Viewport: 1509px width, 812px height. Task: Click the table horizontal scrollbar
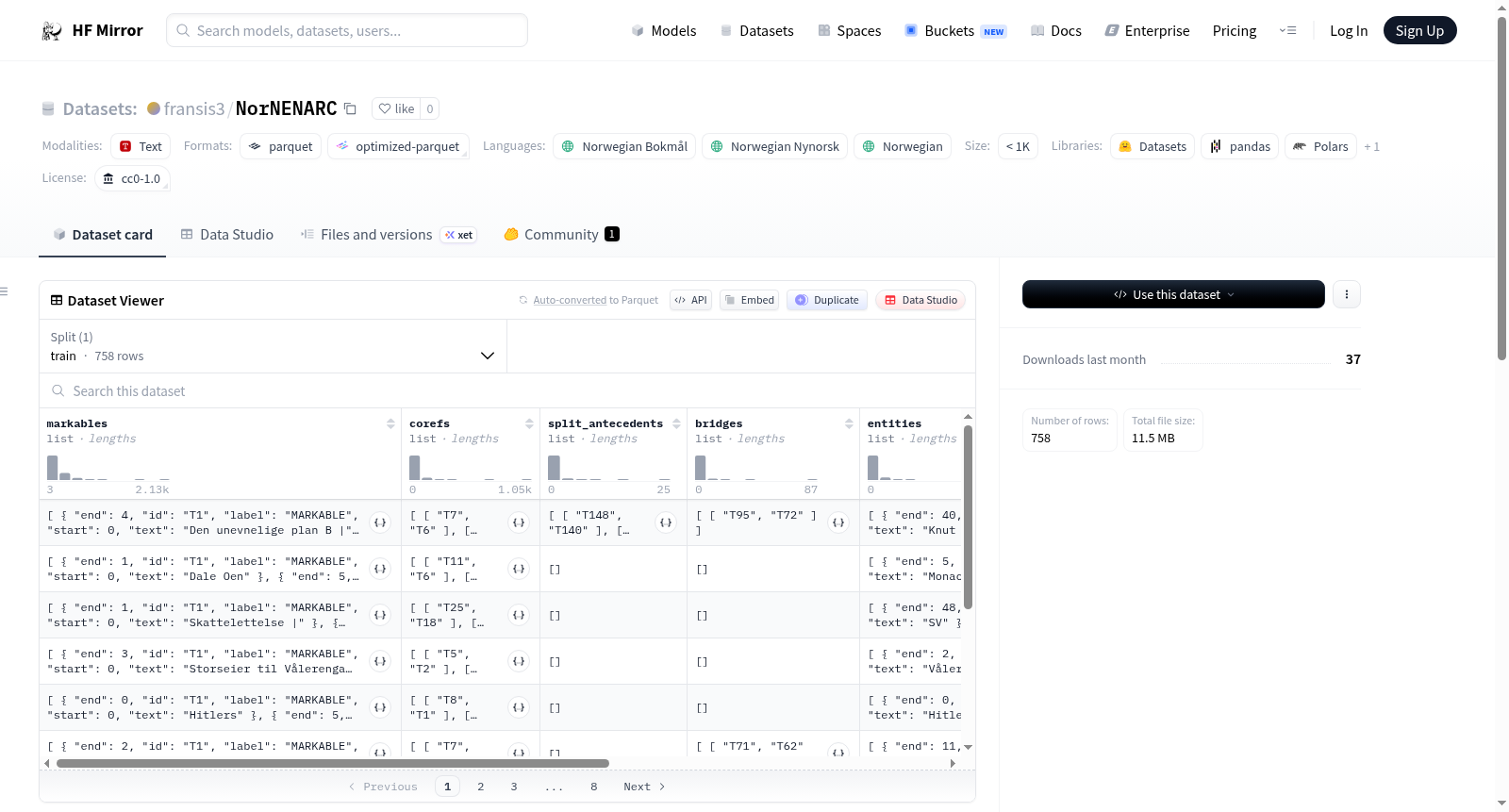coord(333,763)
